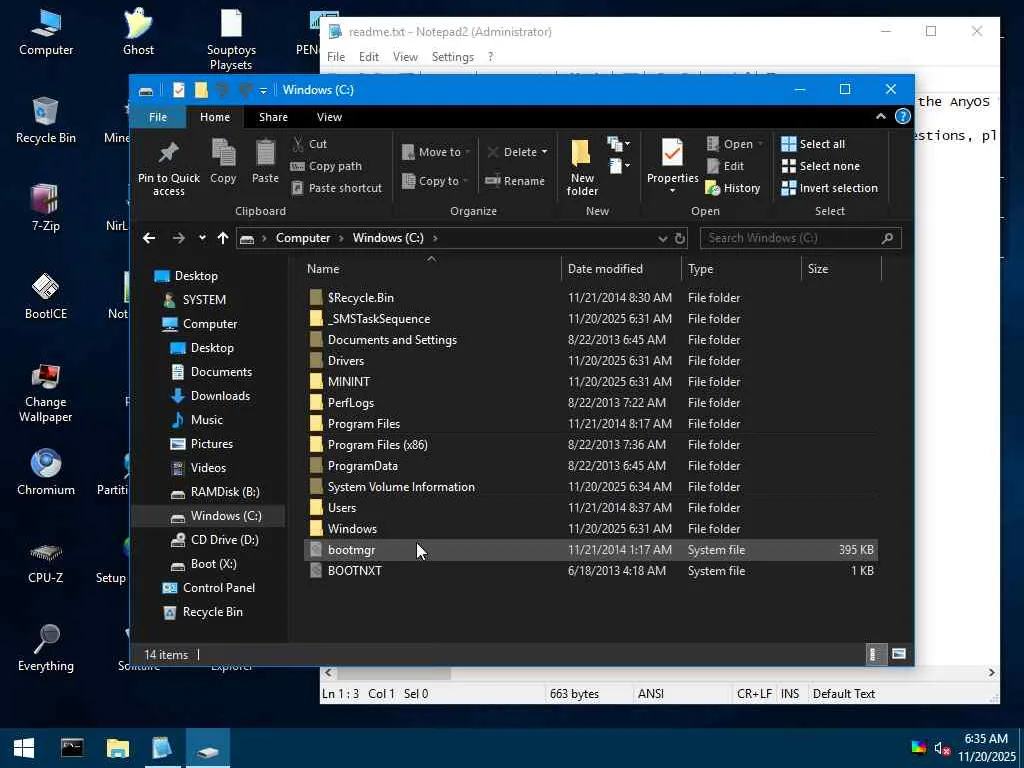Click Select all in ribbon
Viewport: 1024px width, 768px height.
pyautogui.click(x=813, y=144)
